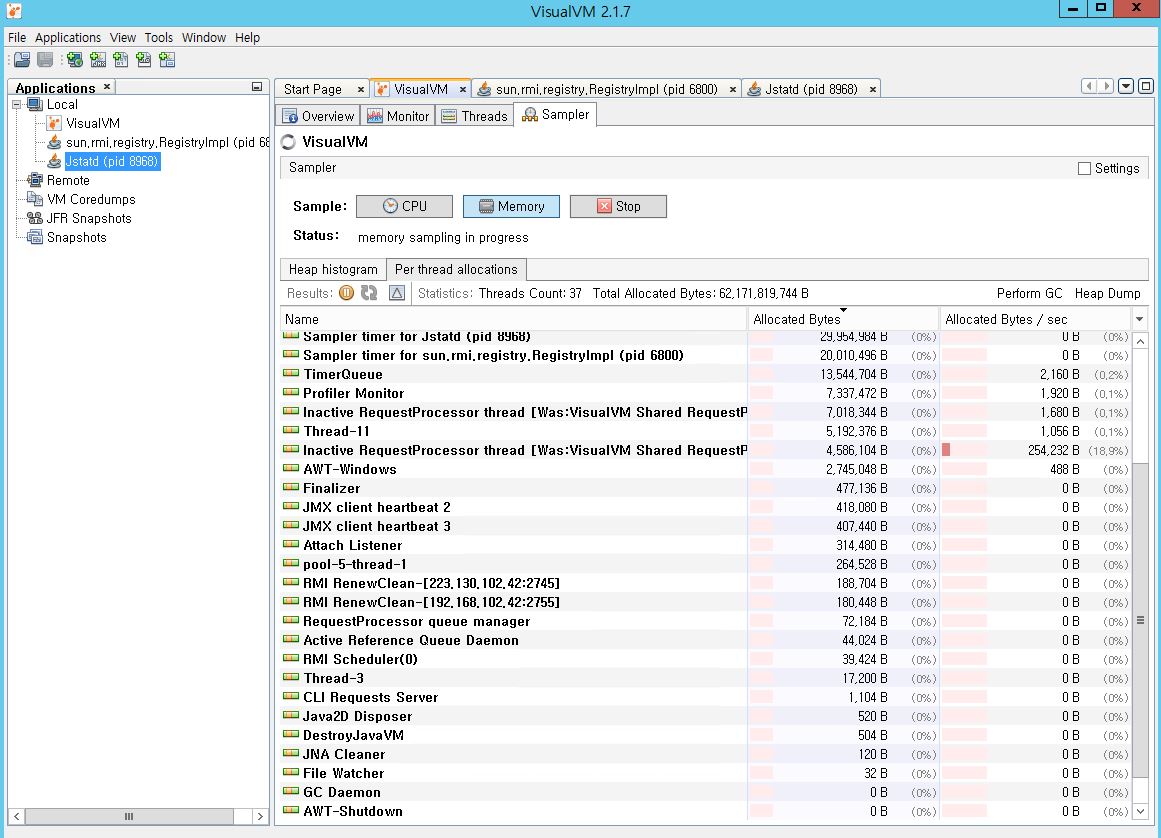Switch to the Threads tab
Viewport: 1161px width, 838px height.
[x=474, y=116]
